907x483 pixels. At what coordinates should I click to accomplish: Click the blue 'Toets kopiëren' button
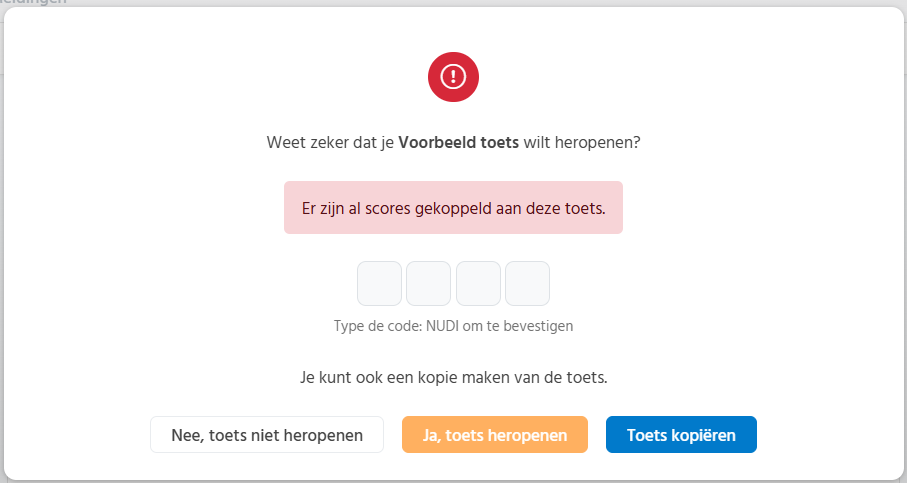pos(681,435)
